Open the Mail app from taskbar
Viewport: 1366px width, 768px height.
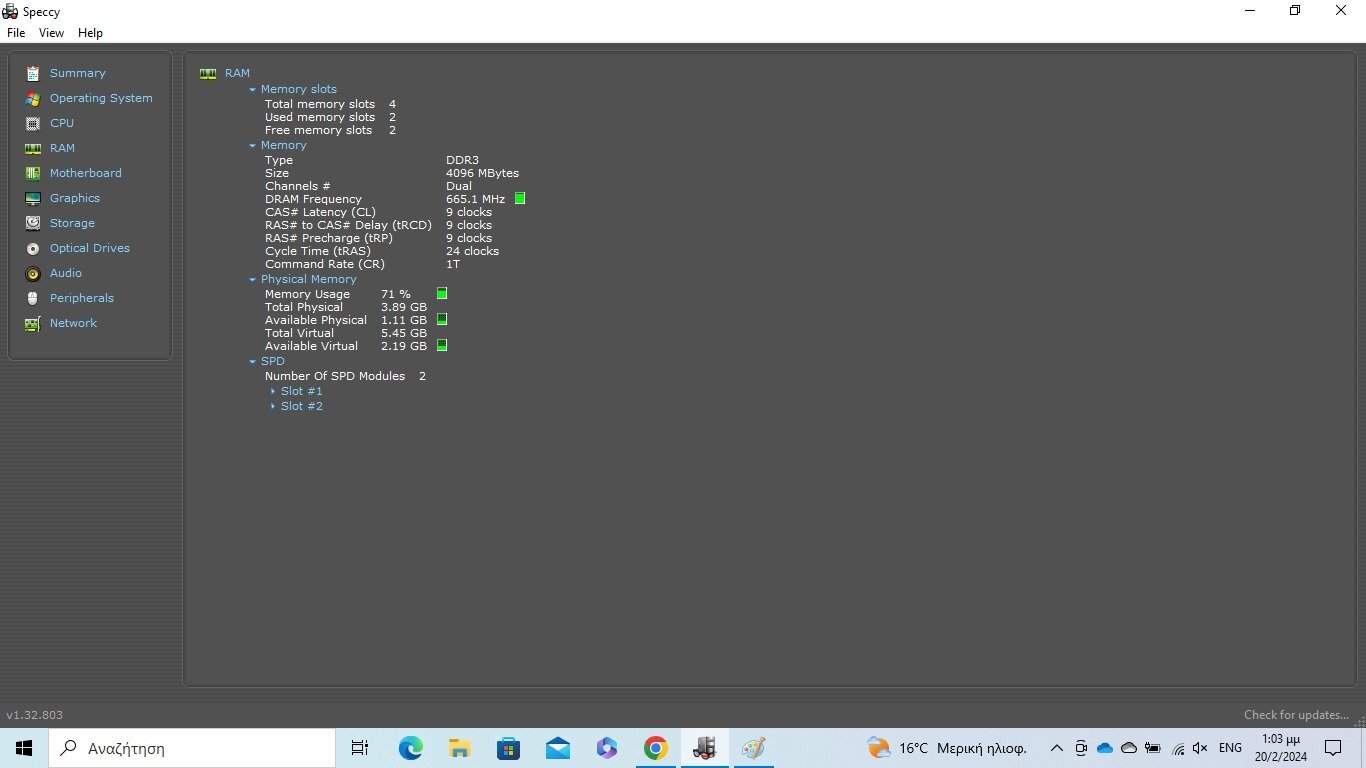[557, 748]
